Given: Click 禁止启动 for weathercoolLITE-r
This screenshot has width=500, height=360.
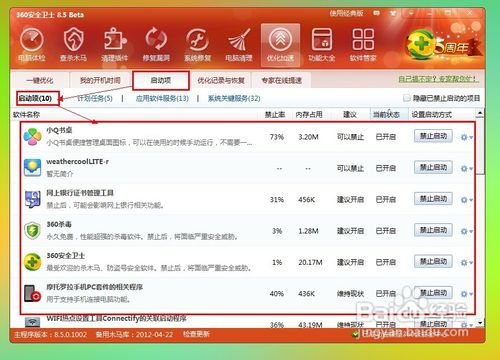Looking at the screenshot, I should 433,167.
